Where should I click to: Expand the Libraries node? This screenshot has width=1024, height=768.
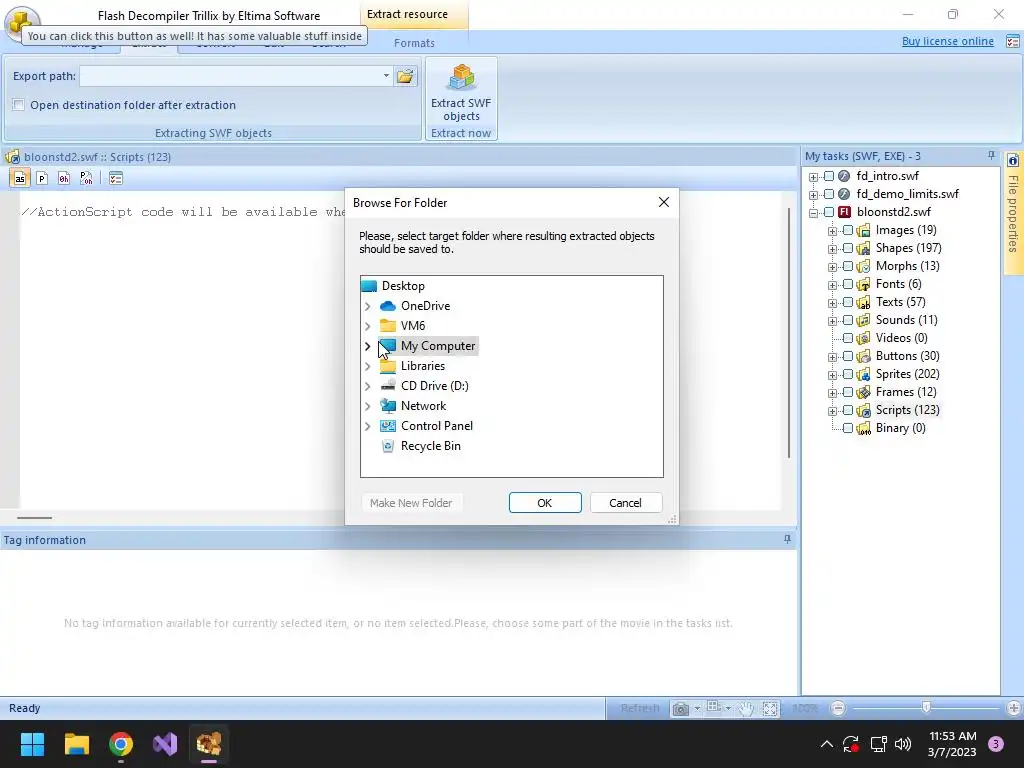(368, 366)
